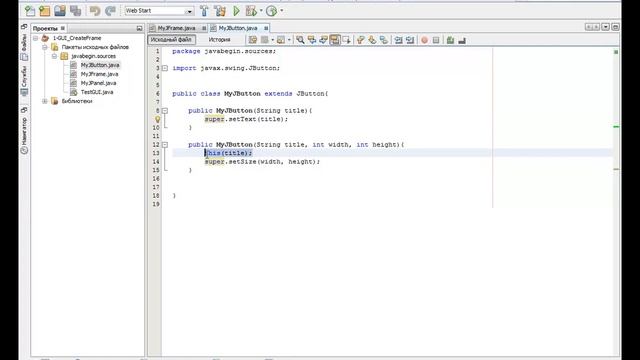Image resolution: width=640 pixels, height=360 pixels.
Task: Click the Comment editor toolbar icon
Action: point(450,40)
